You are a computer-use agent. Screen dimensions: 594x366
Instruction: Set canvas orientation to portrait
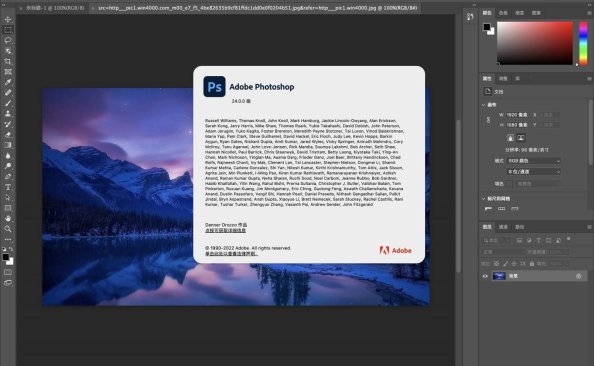(x=510, y=138)
